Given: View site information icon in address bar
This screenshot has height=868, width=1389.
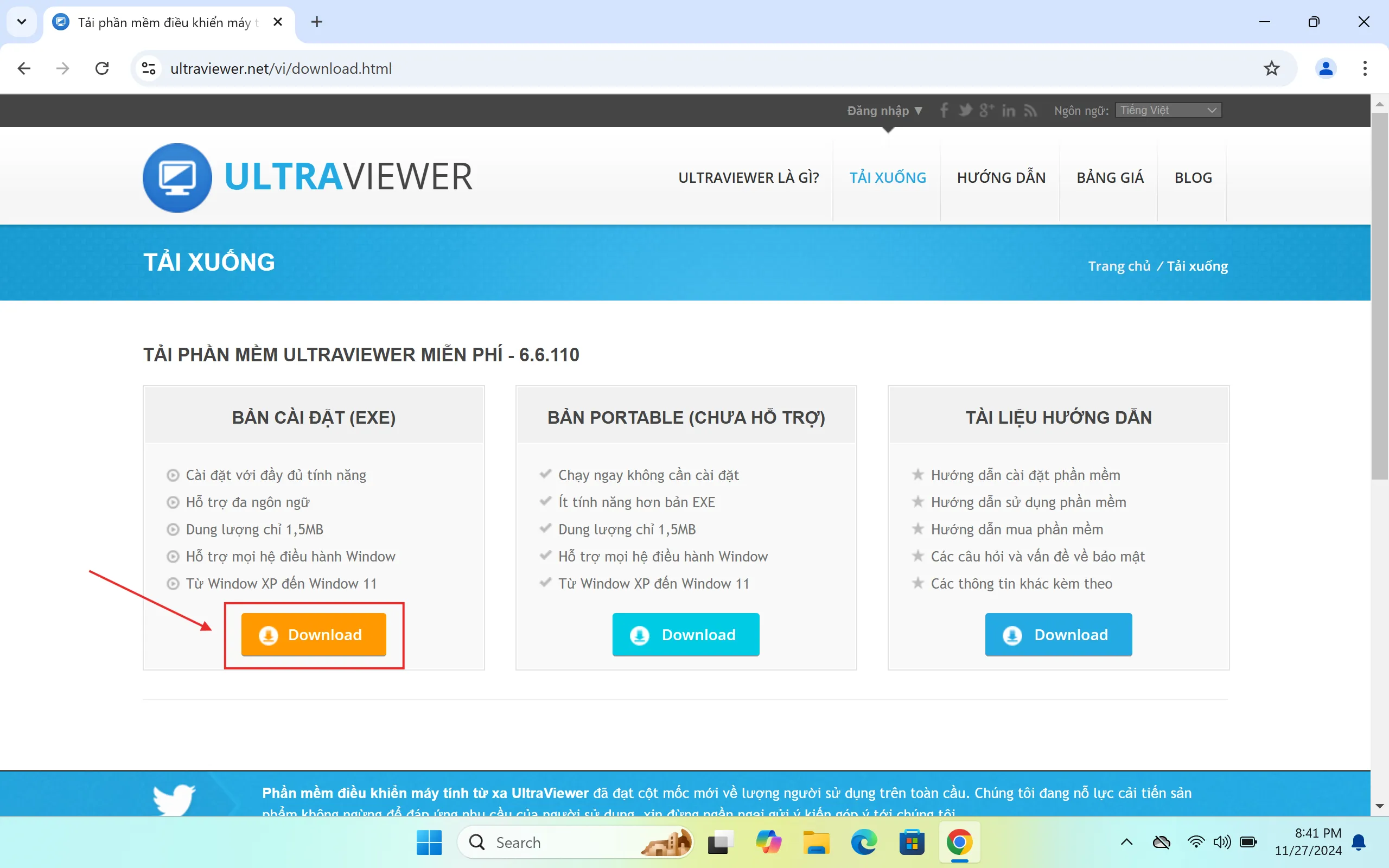Looking at the screenshot, I should [149, 68].
